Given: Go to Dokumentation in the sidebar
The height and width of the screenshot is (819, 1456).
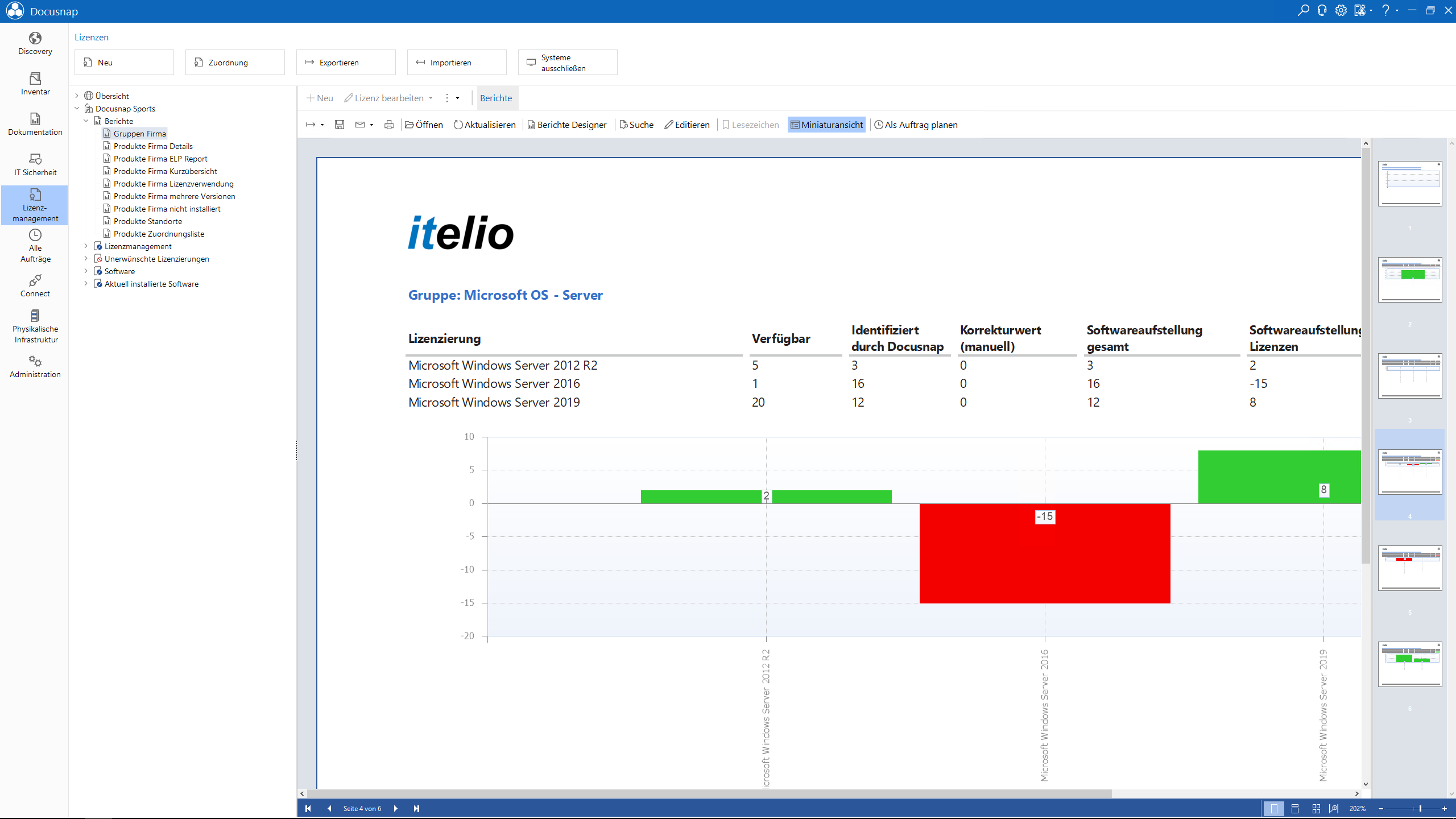Looking at the screenshot, I should tap(35, 125).
